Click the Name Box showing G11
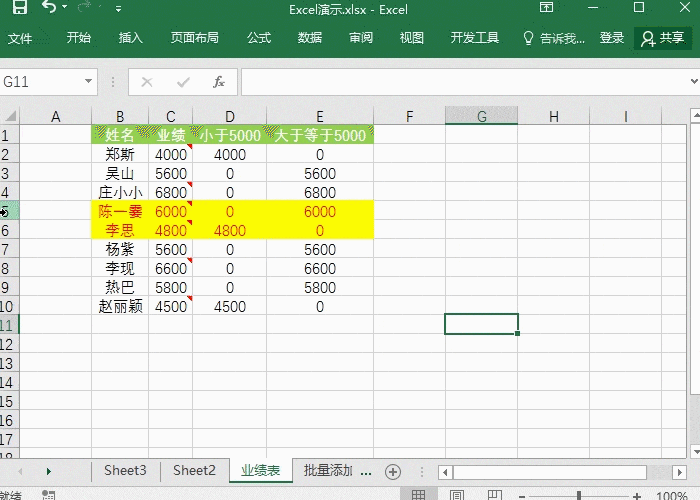Screen dimensions: 700x500 pos(42,82)
